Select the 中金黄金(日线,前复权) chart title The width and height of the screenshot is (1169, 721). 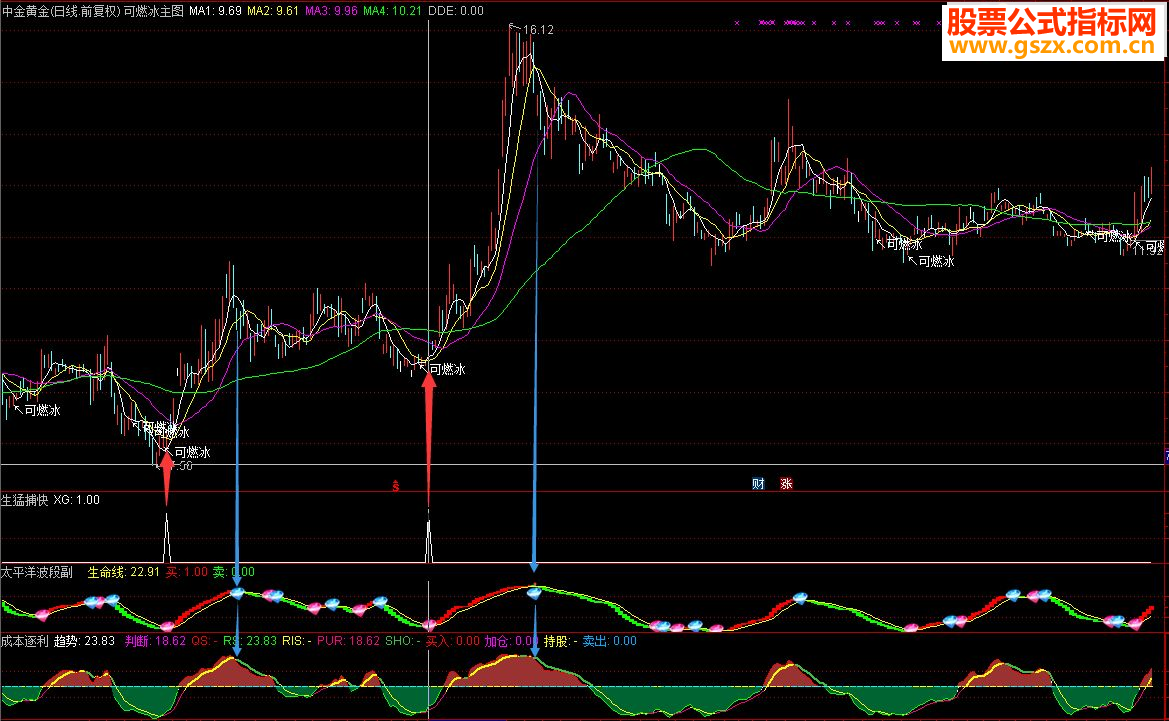point(61,11)
